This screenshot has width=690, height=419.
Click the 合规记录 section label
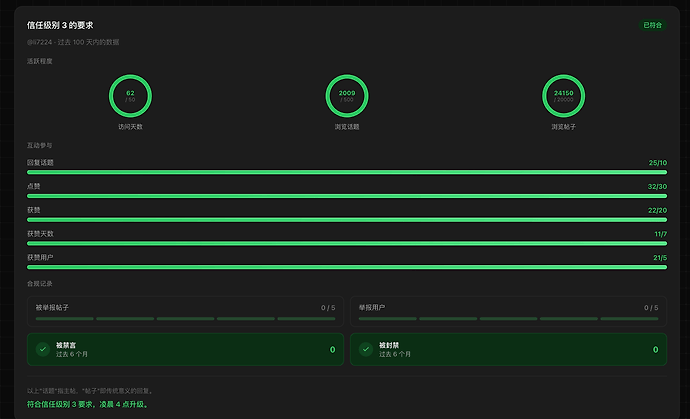40,284
